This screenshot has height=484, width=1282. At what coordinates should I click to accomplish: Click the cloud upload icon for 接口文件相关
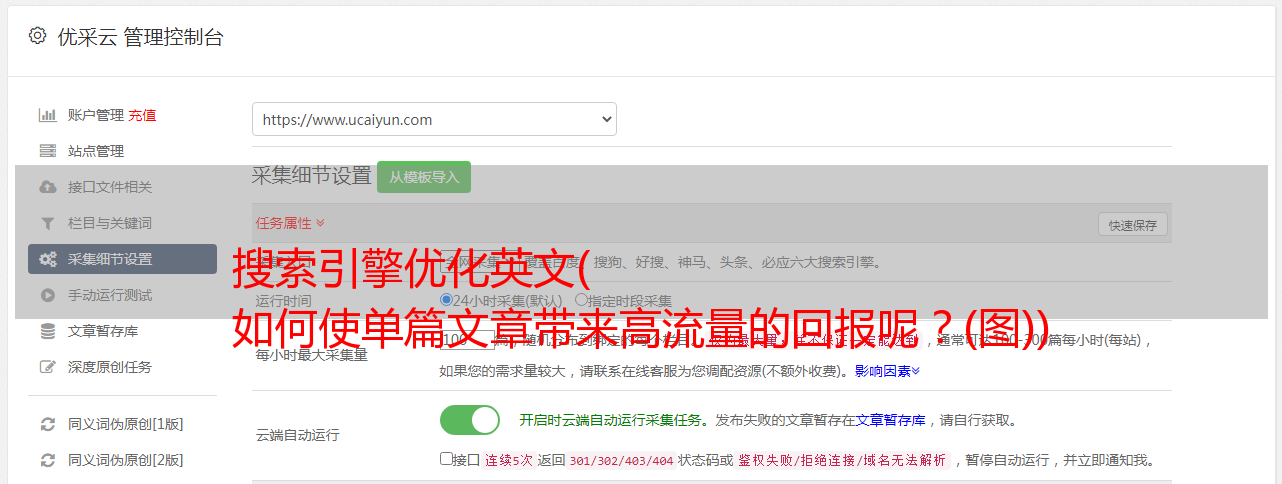[x=47, y=187]
